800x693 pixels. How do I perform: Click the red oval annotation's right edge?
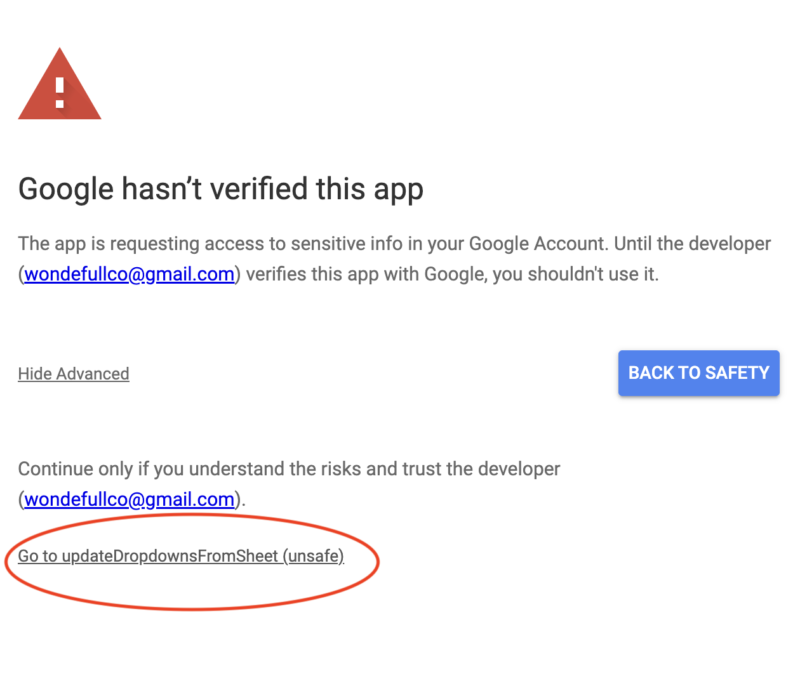click(x=378, y=561)
